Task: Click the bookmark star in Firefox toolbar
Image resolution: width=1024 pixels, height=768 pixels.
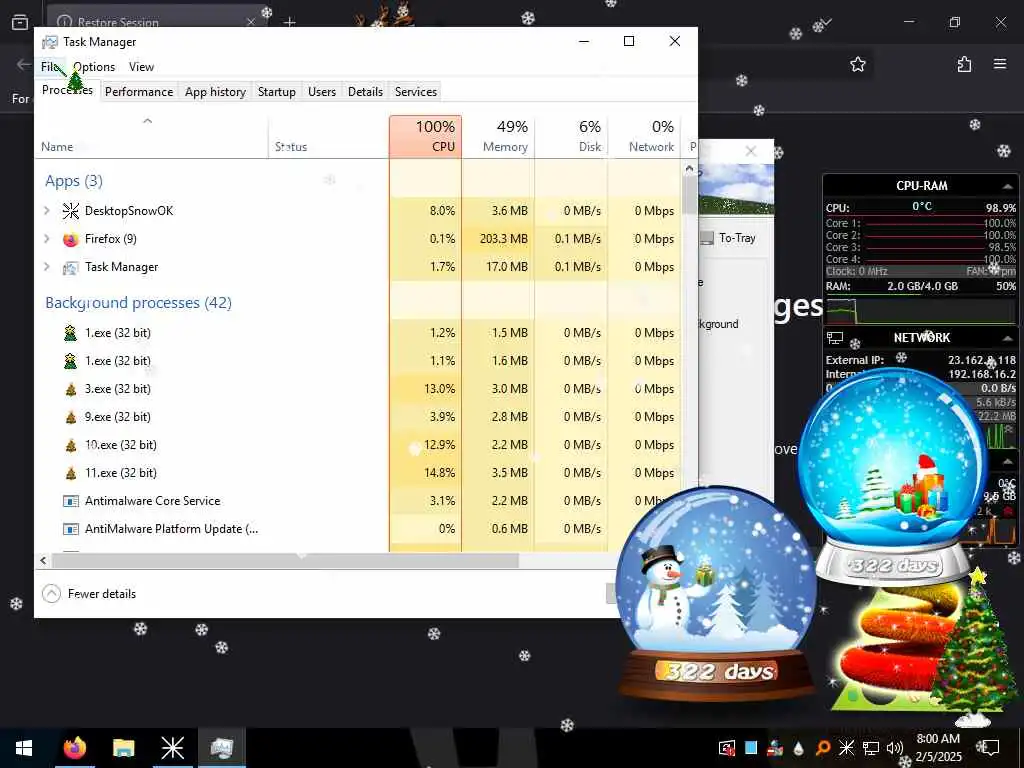Action: [x=858, y=64]
